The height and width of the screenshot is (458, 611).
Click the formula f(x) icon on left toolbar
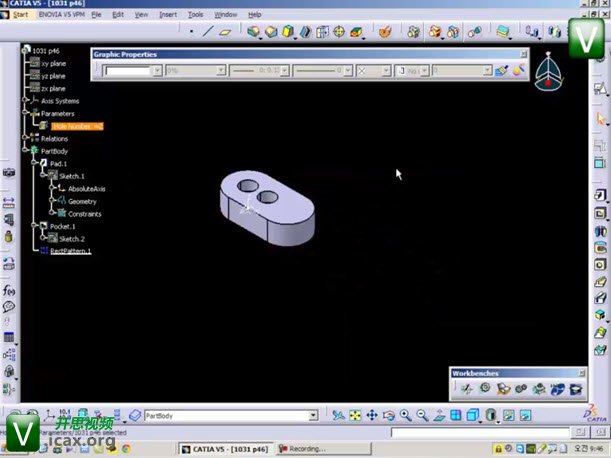pyautogui.click(x=9, y=291)
